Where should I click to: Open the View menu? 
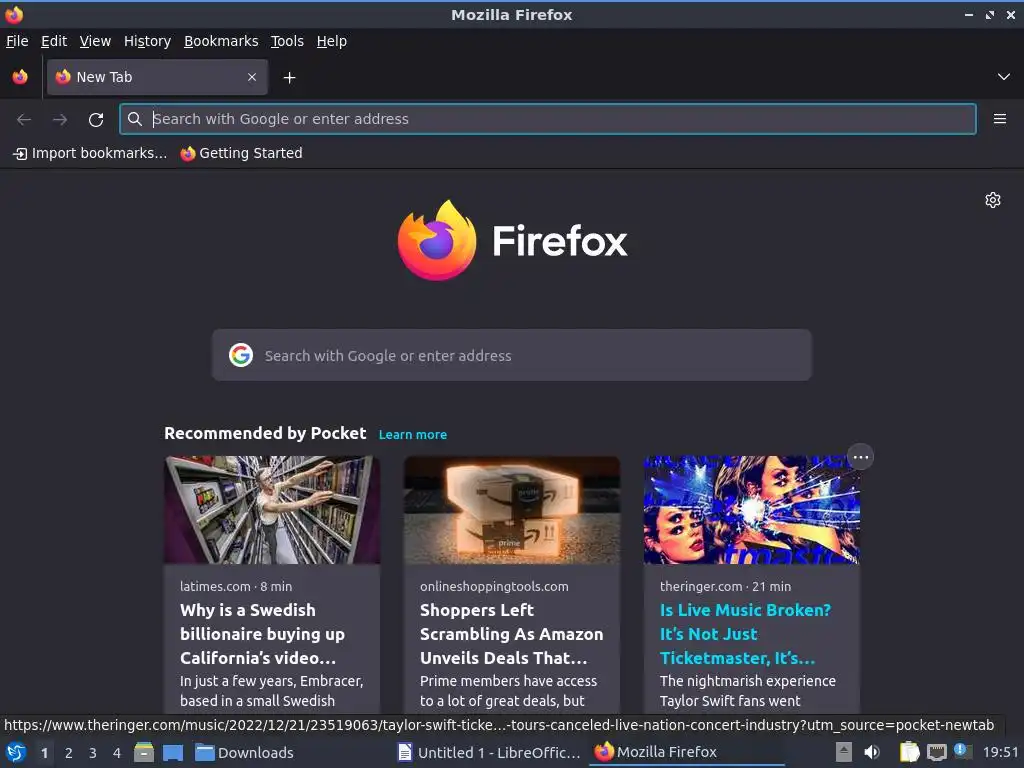pyautogui.click(x=95, y=41)
